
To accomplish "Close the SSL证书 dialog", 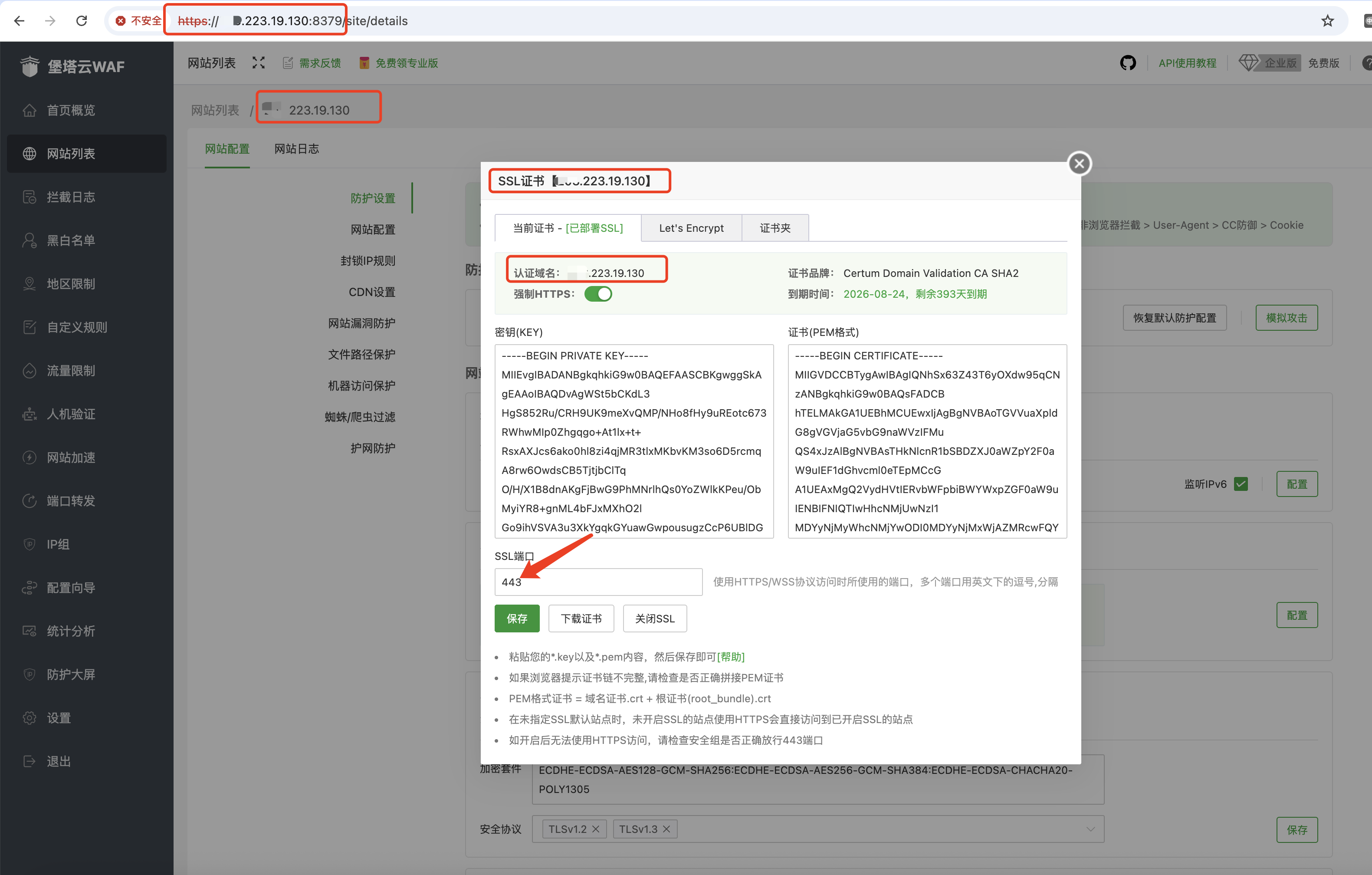I will pos(1079,164).
